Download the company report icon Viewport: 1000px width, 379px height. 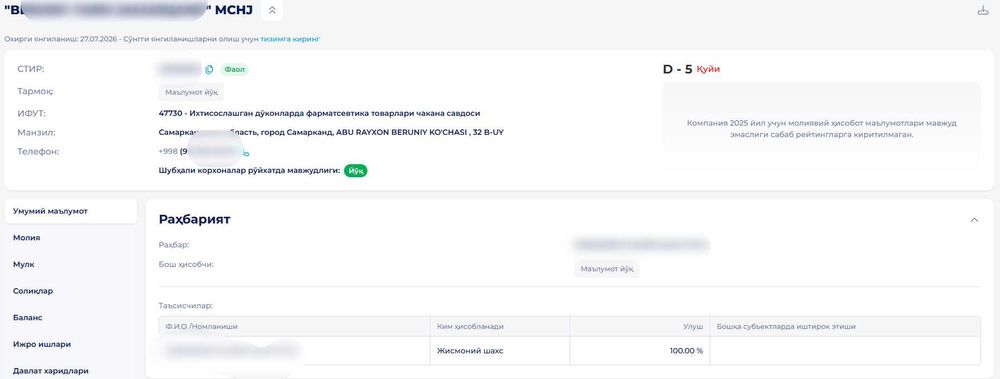point(983,10)
